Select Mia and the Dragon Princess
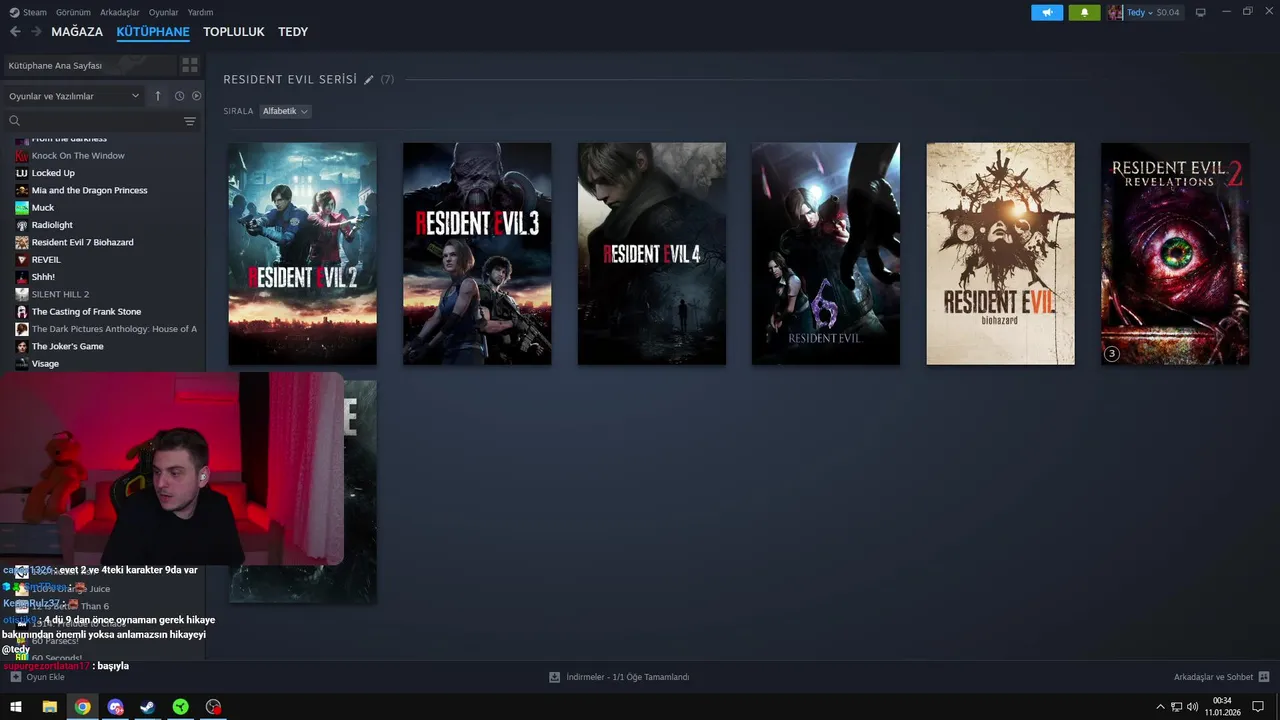This screenshot has width=1280, height=720. tap(89, 190)
